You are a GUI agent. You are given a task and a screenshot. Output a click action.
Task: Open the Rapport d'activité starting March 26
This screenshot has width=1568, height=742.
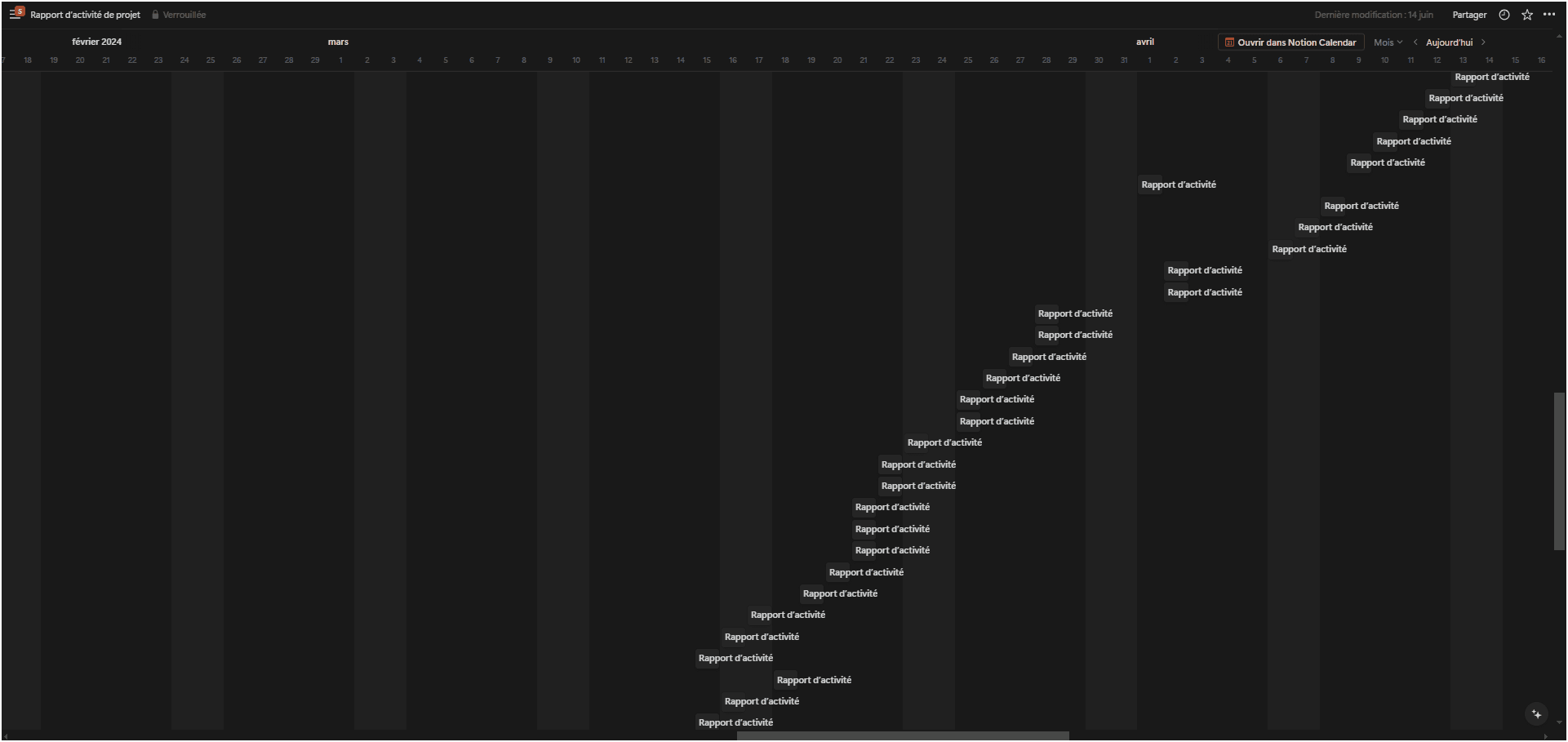point(1023,378)
